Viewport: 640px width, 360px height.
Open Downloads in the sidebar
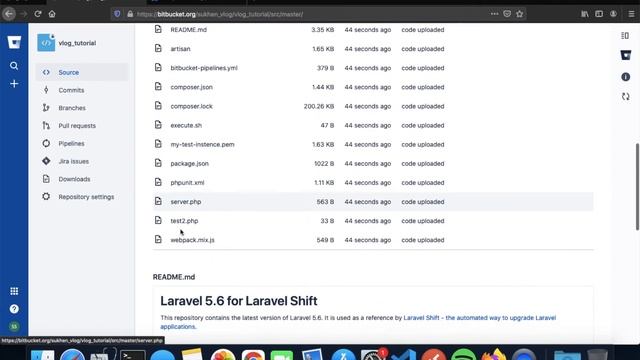point(74,179)
